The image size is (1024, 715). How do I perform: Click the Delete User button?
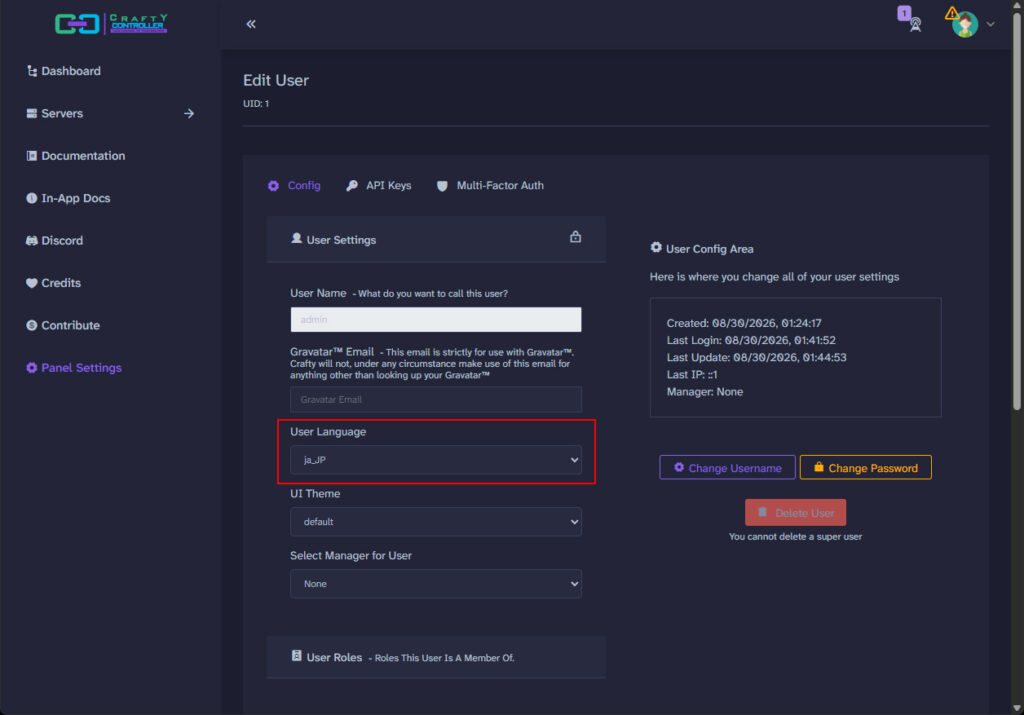[x=795, y=513]
